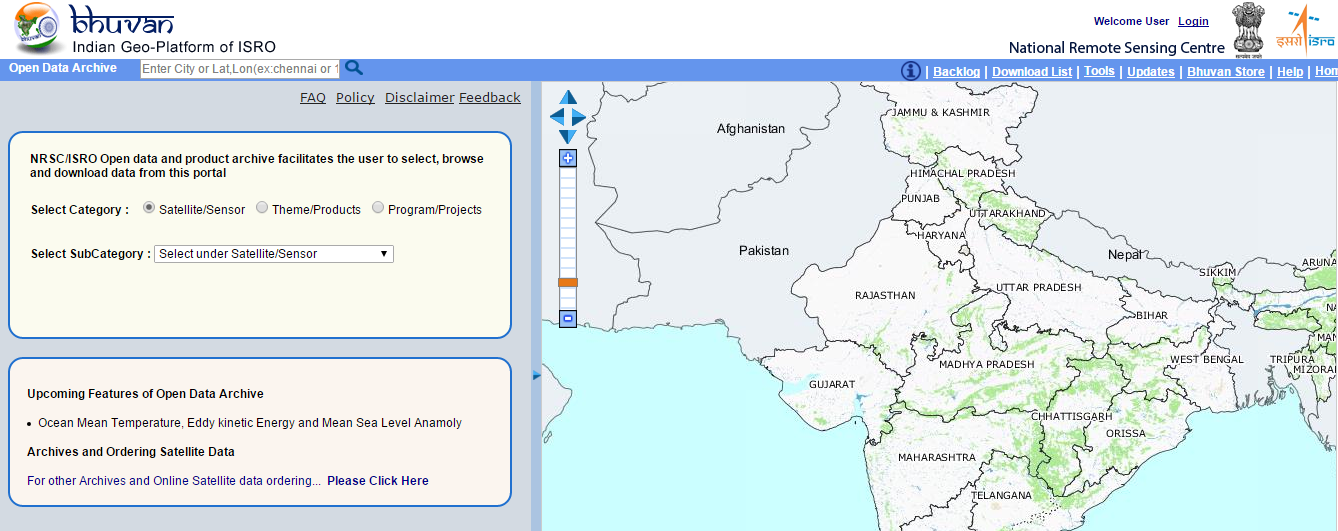Click the Maharashtra label on the map
The image size is (1338, 531).
point(937,458)
